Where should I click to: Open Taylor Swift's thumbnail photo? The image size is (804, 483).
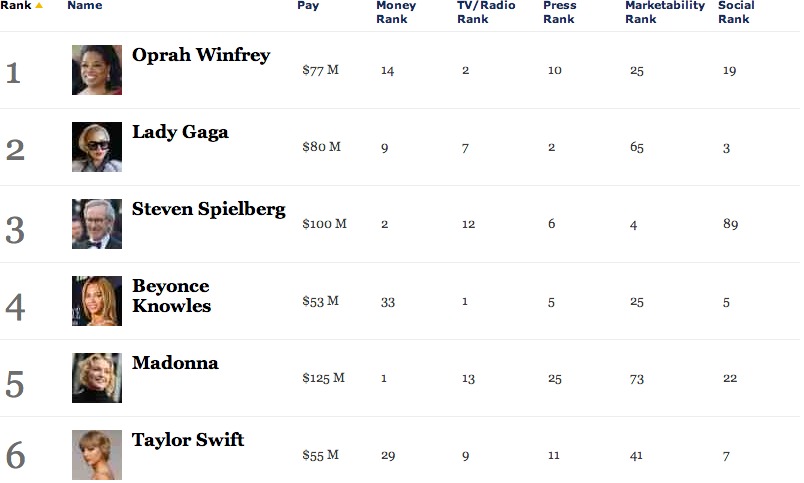(97, 455)
